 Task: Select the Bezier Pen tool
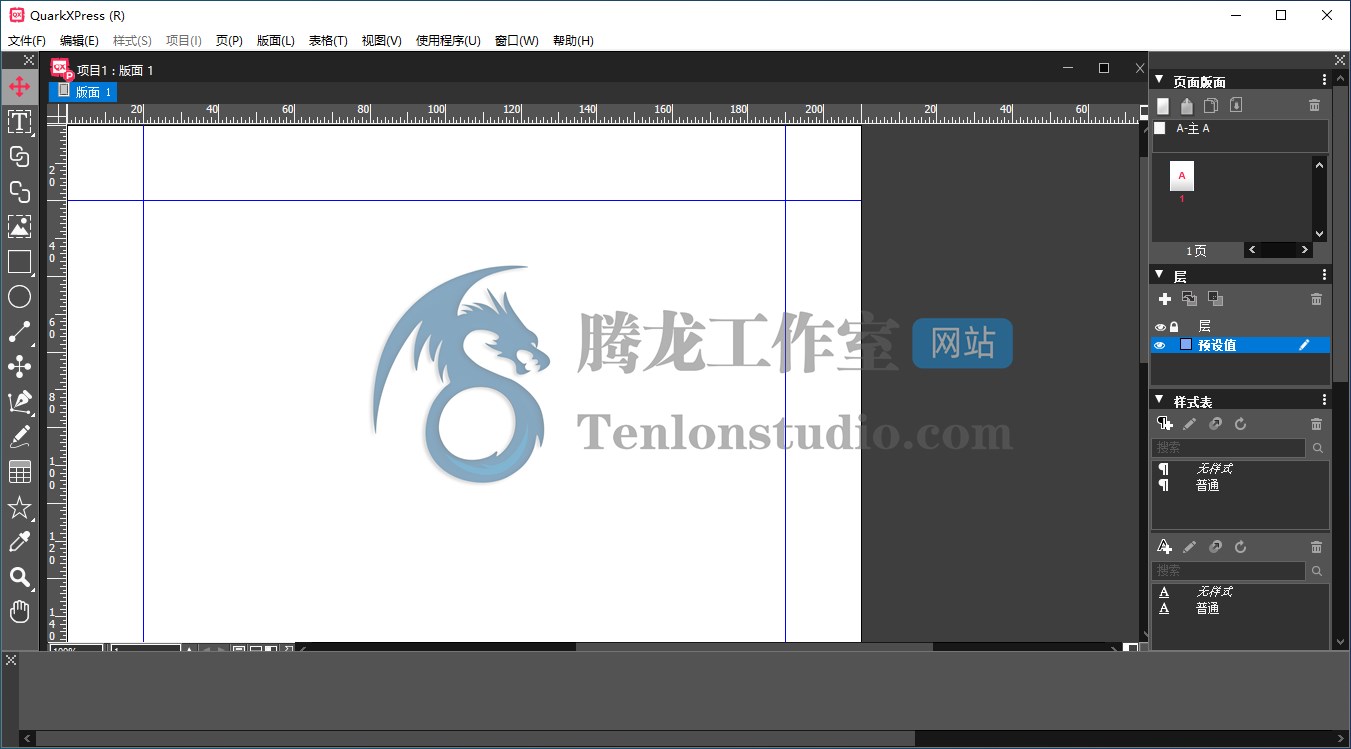coord(19,402)
